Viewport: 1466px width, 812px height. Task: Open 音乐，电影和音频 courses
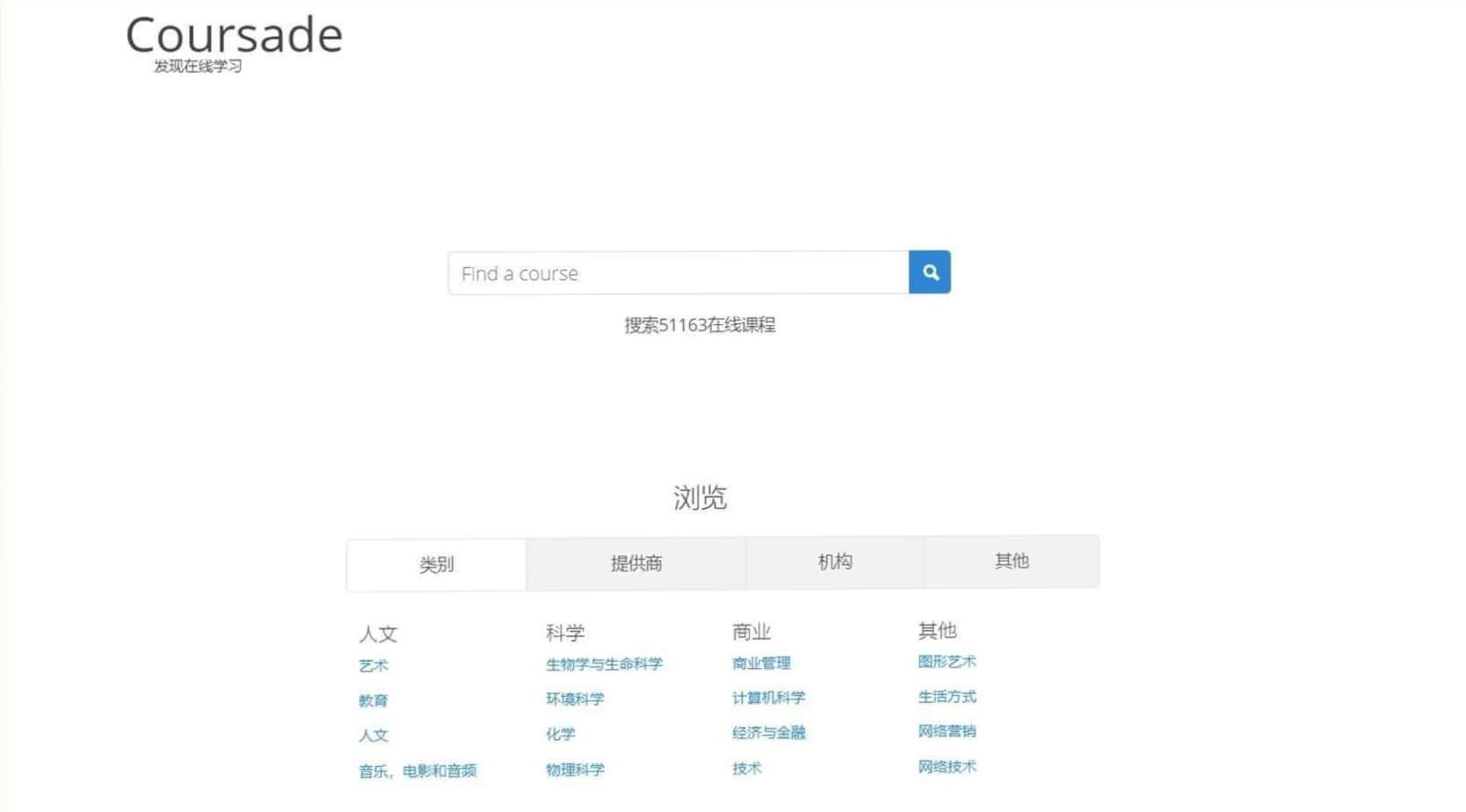(x=417, y=772)
